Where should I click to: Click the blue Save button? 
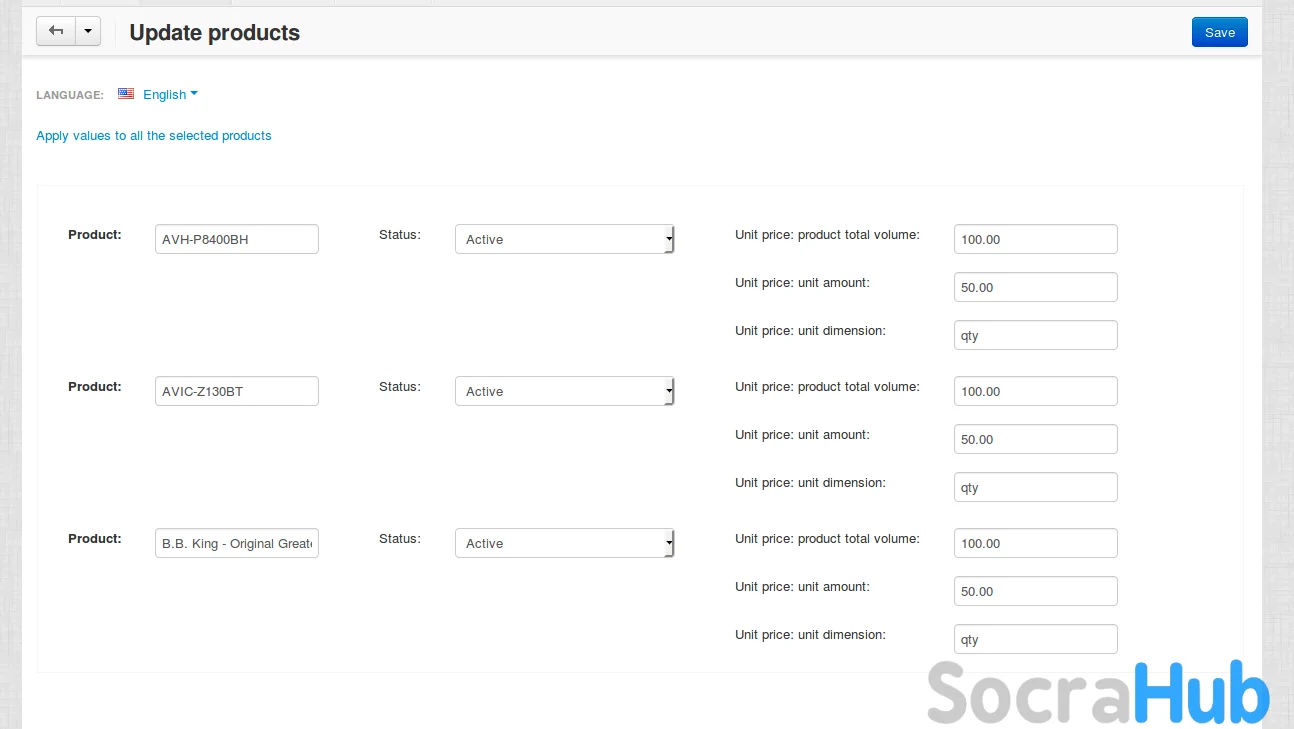pos(1219,32)
